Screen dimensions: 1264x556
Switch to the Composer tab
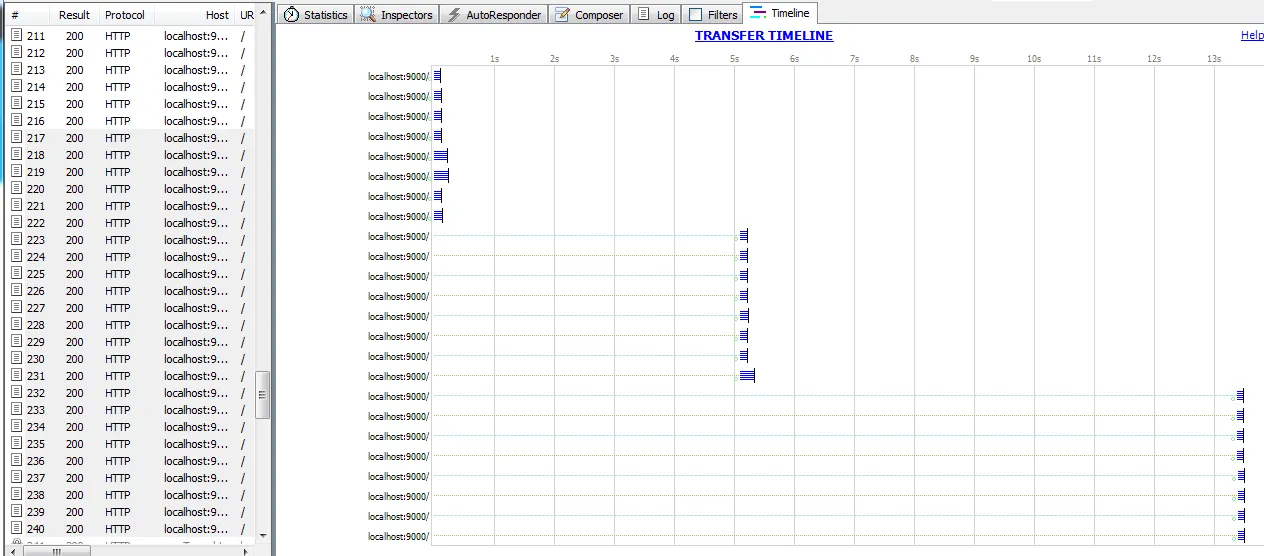point(589,15)
